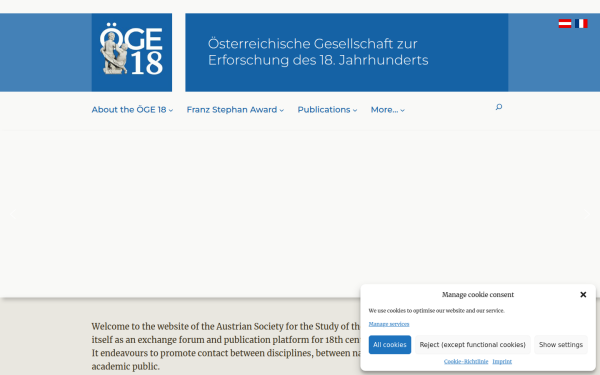Close the cookie consent dialog
The width and height of the screenshot is (600, 375).
[x=583, y=295]
